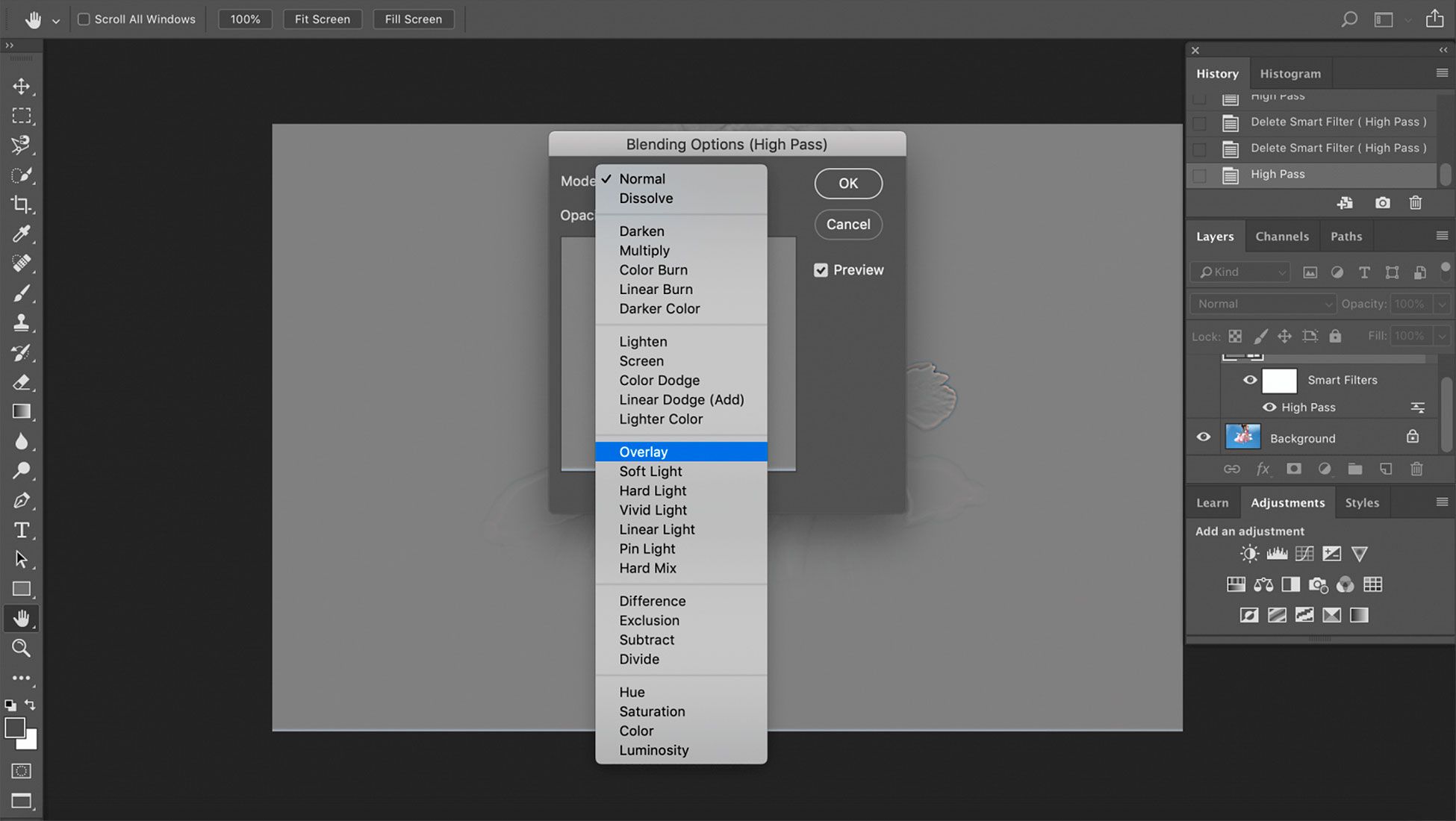Click the Clone Stamp tool

(21, 322)
